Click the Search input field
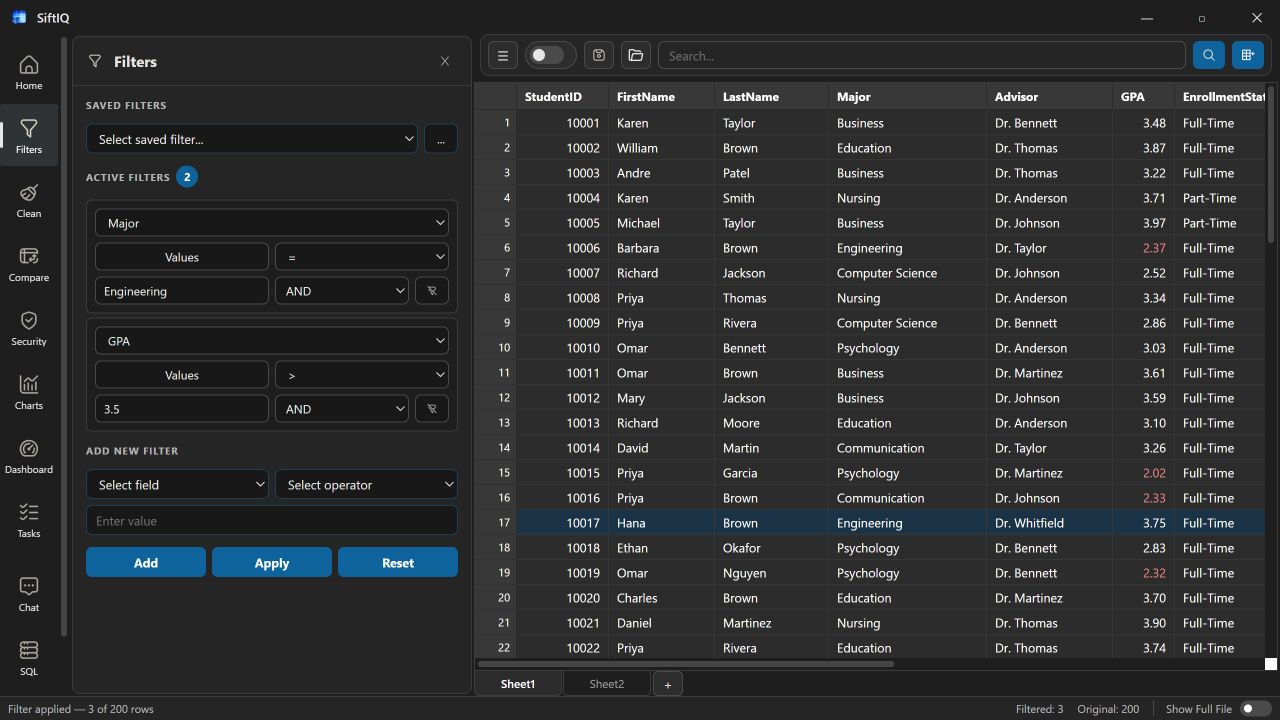 pos(921,56)
